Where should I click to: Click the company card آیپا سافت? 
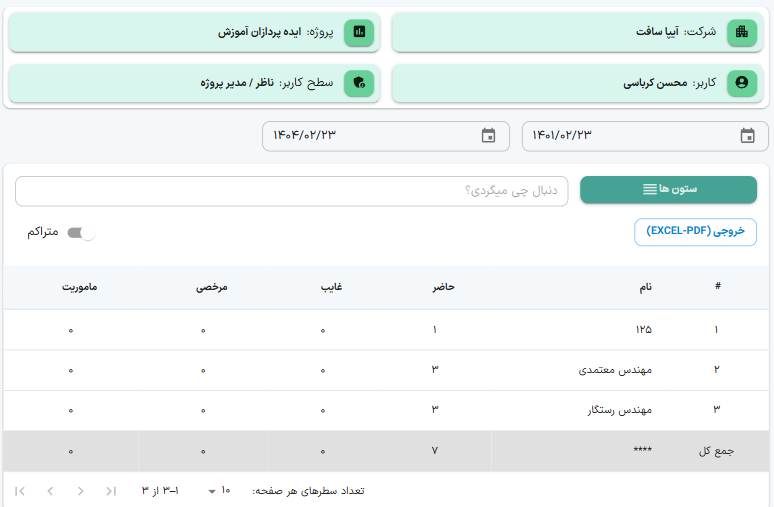[x=580, y=32]
